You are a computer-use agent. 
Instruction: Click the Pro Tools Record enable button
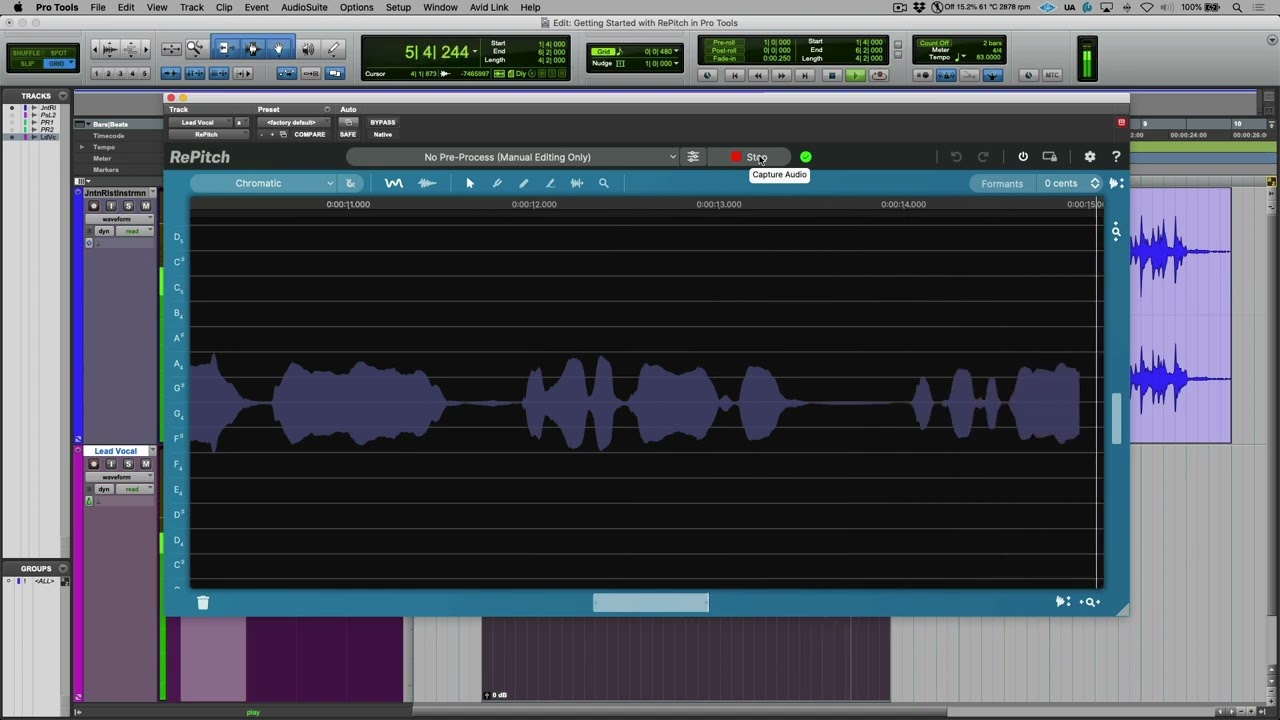tap(879, 75)
